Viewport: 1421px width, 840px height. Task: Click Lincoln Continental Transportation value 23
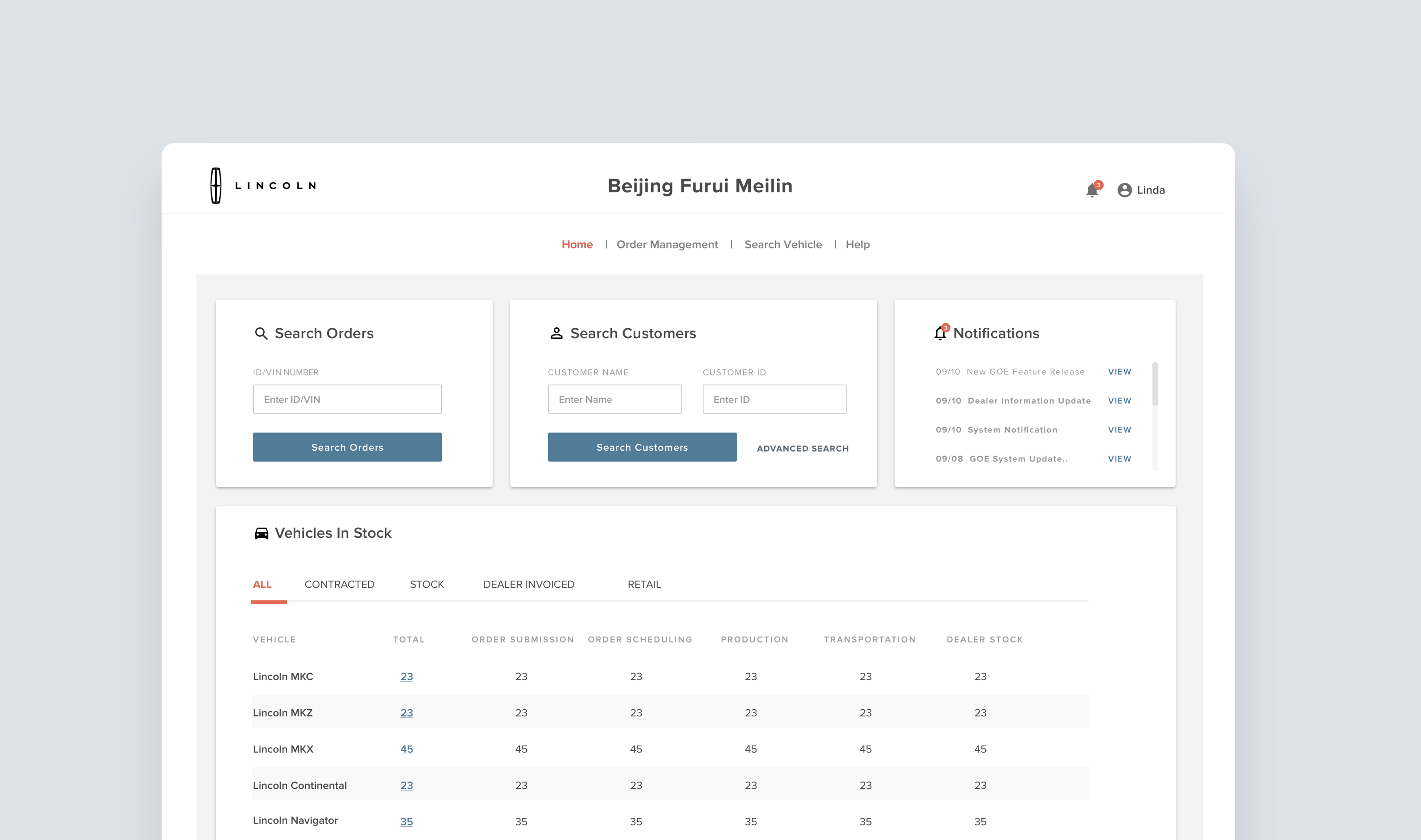pyautogui.click(x=866, y=785)
